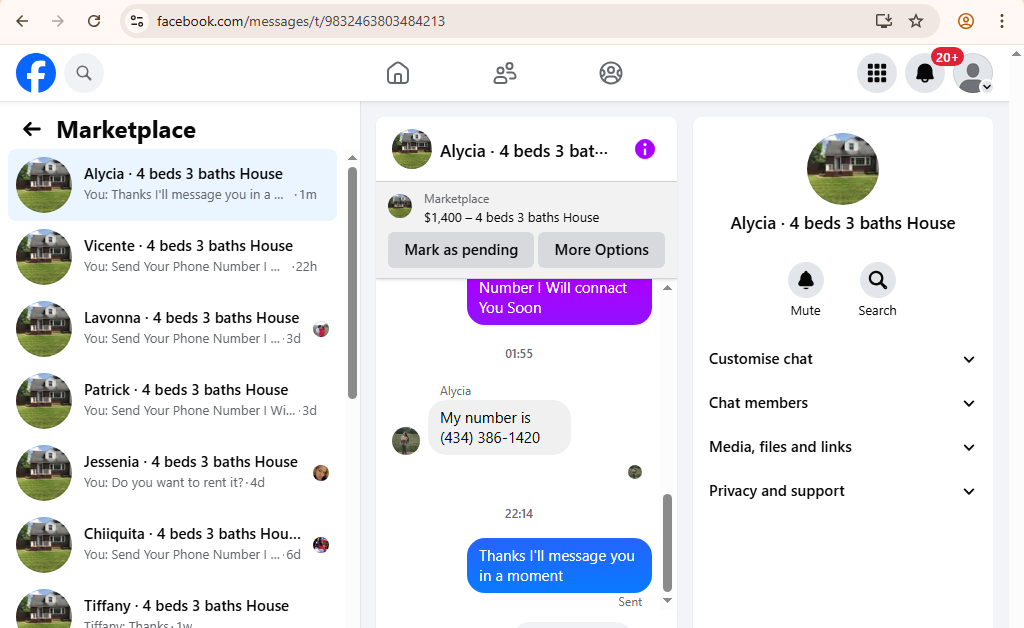The width and height of the screenshot is (1024, 628).
Task: Expand the Chat members section
Action: click(x=842, y=403)
